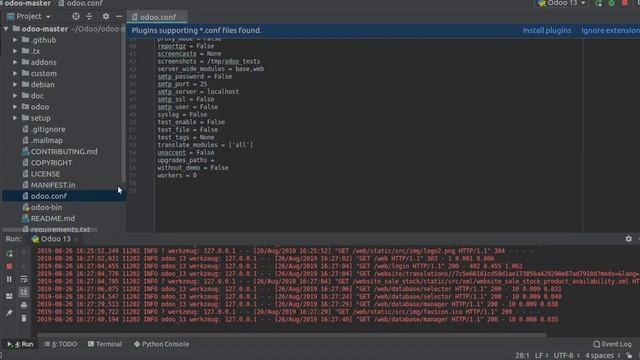Click odoo-master breadcrumb in title bar
640x360 pixels.
point(27,3)
